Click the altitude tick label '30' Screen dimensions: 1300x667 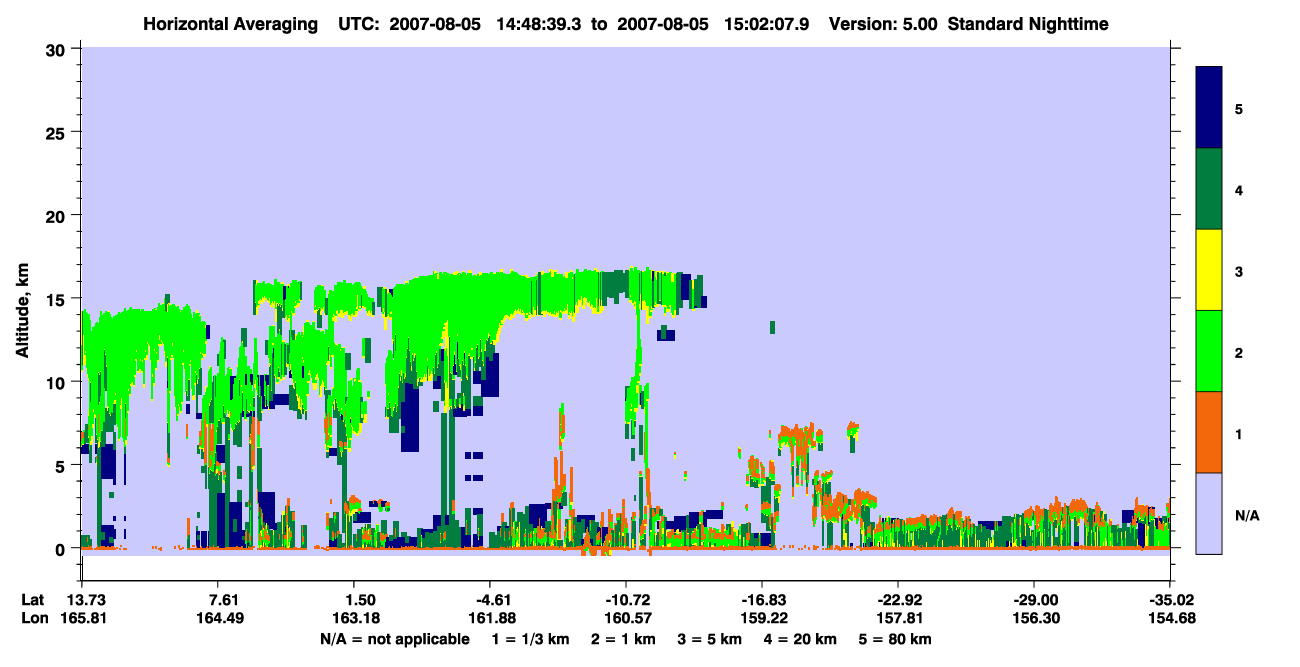[56, 49]
